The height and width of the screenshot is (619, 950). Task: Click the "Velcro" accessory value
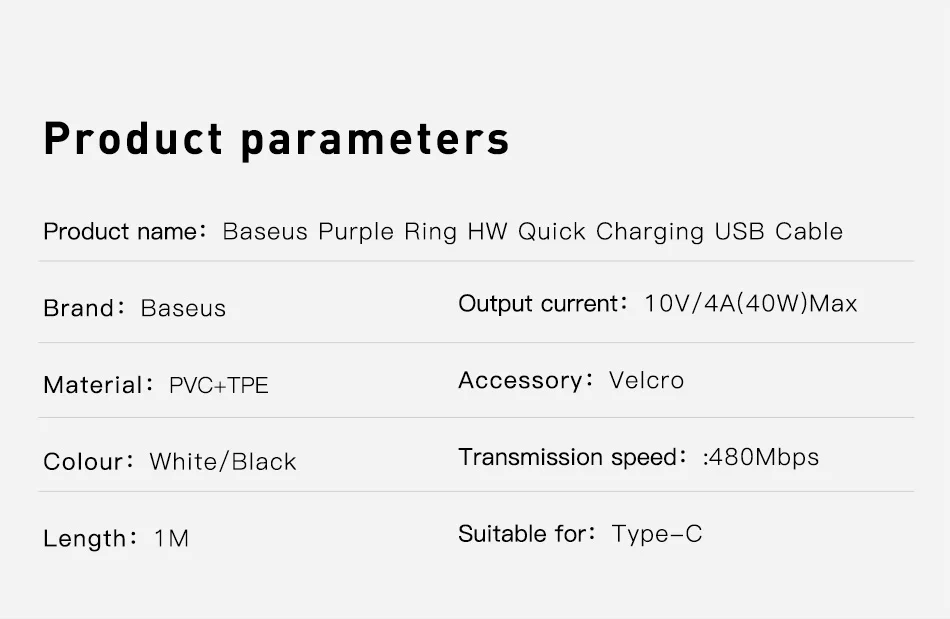coord(646,380)
